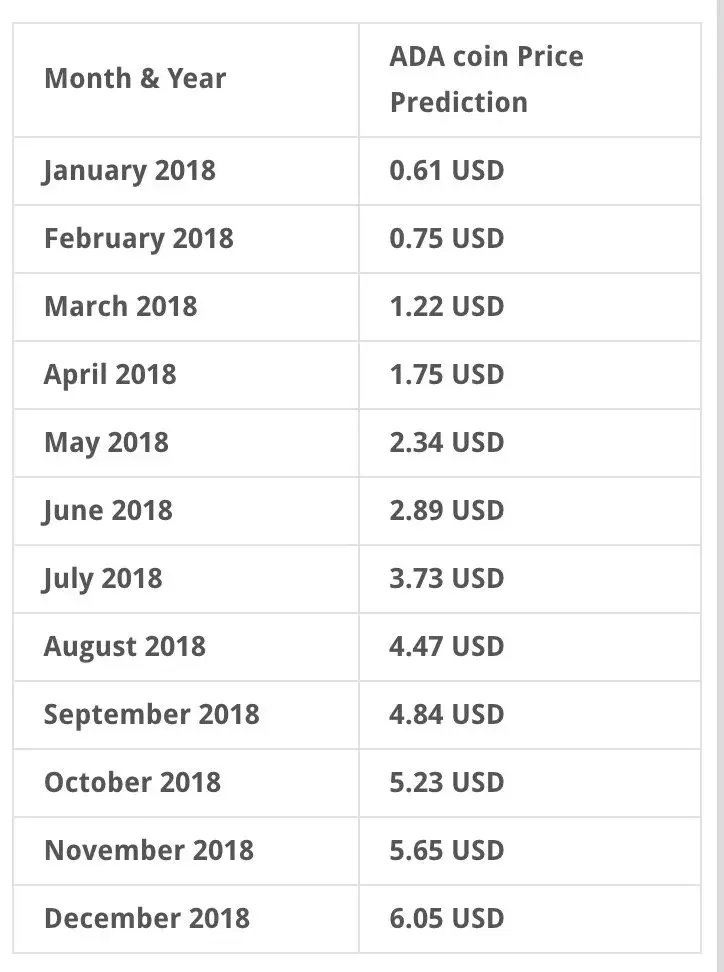Screen dimensions: 724x972
Task: Click the February 2018 row label
Action: tap(138, 238)
